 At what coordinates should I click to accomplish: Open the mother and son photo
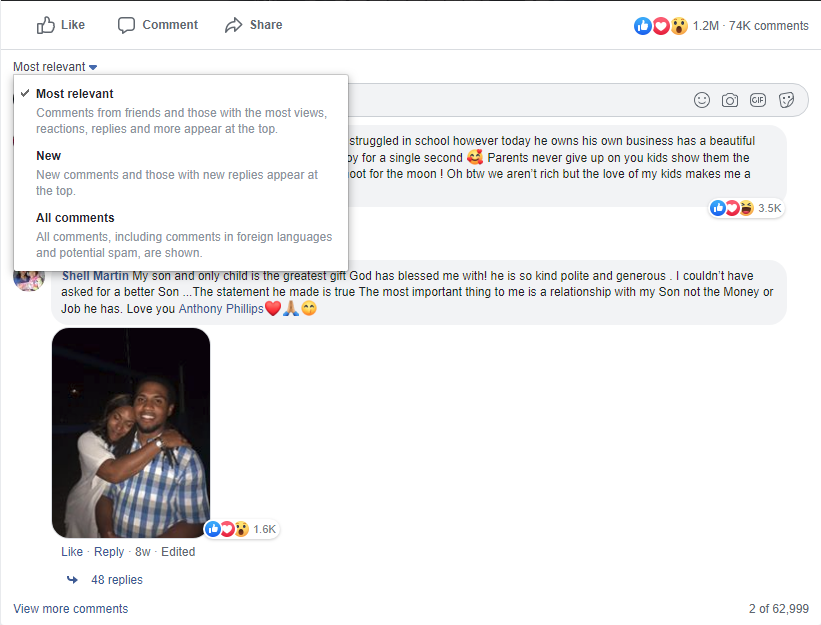pos(131,433)
